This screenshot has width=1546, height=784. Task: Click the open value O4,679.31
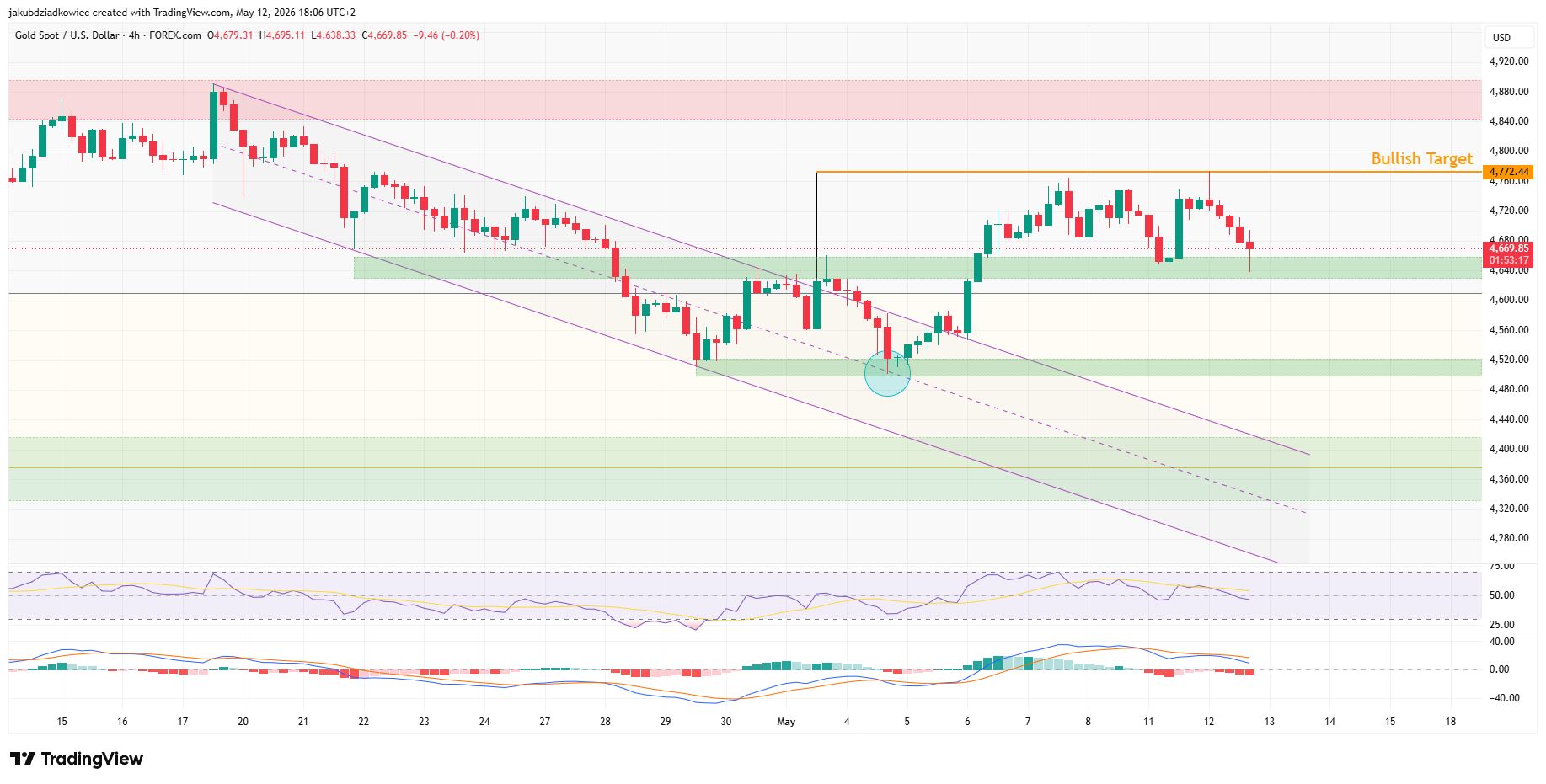[x=231, y=35]
